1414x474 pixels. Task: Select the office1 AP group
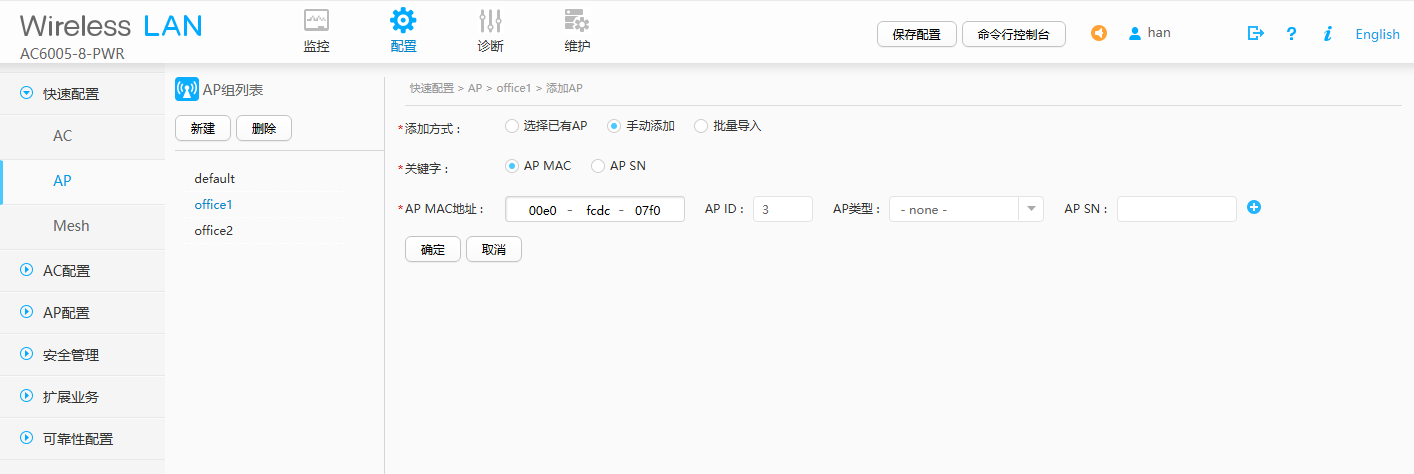click(x=213, y=204)
